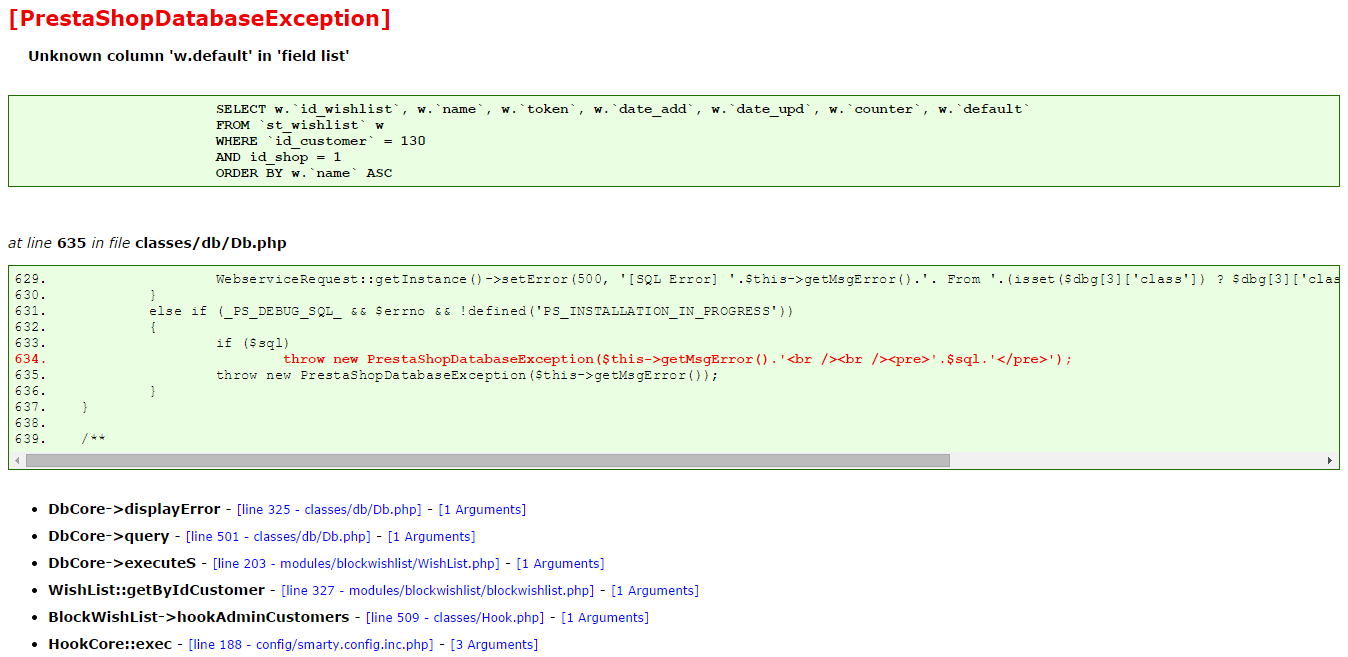Viewport: 1348px width, 657px height.
Task: Show arguments for BlockWishList->hookAdminCustomers
Action: 605,617
